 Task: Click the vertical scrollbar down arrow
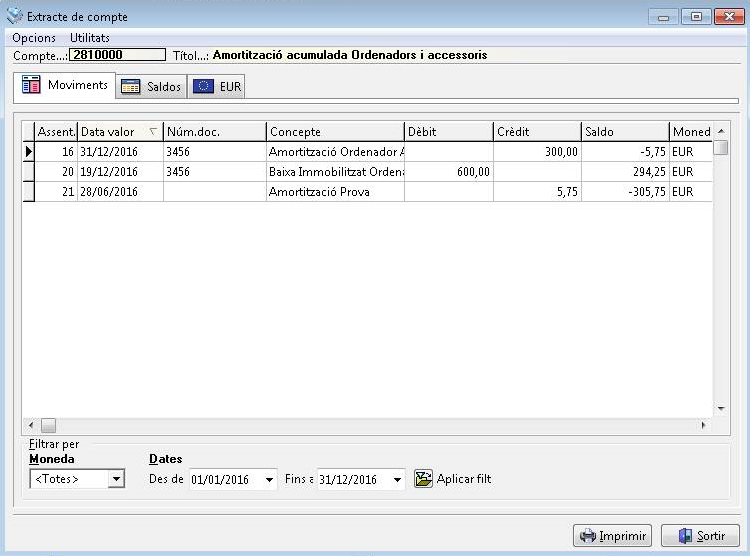(721, 409)
